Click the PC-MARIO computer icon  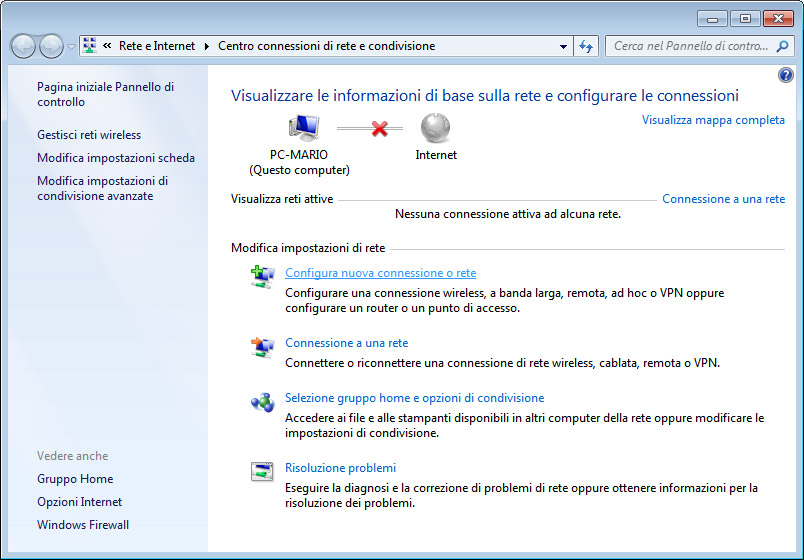point(304,128)
